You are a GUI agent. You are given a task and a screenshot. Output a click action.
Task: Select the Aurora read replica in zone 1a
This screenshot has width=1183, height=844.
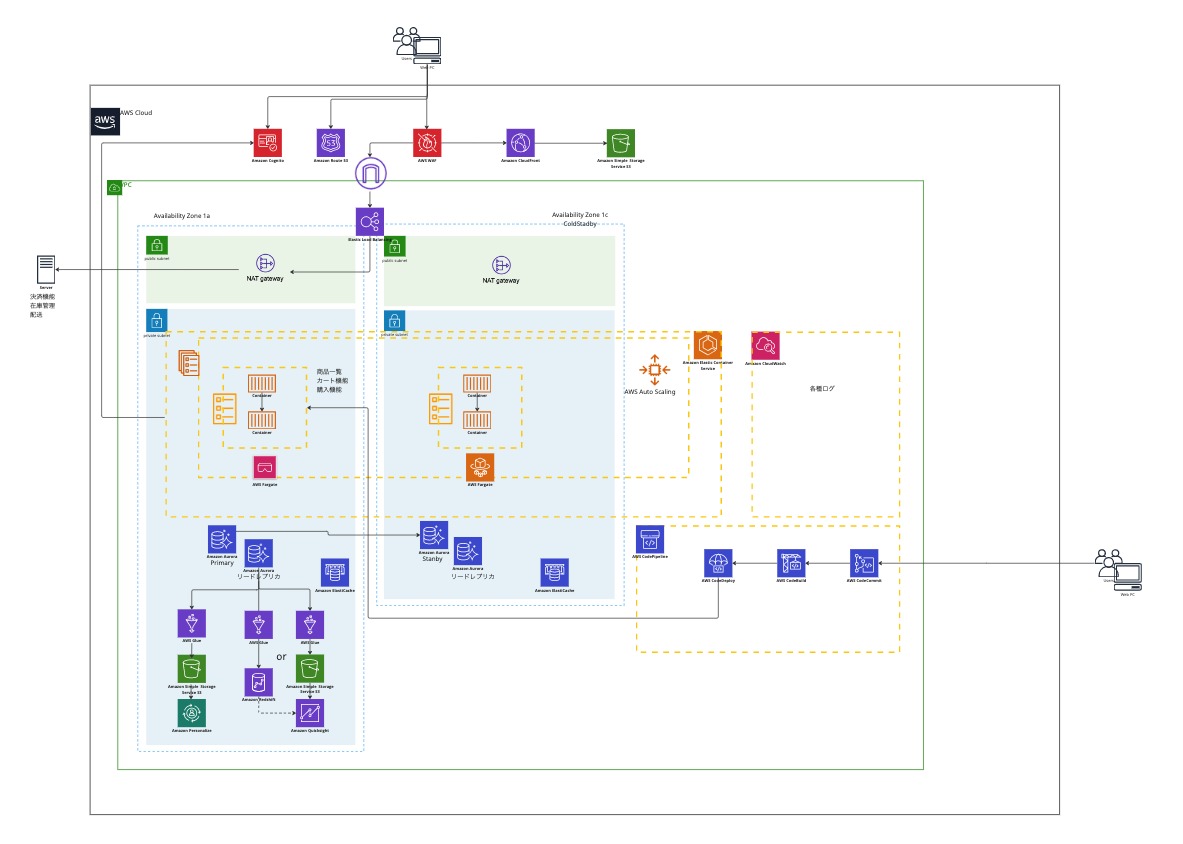click(x=258, y=554)
